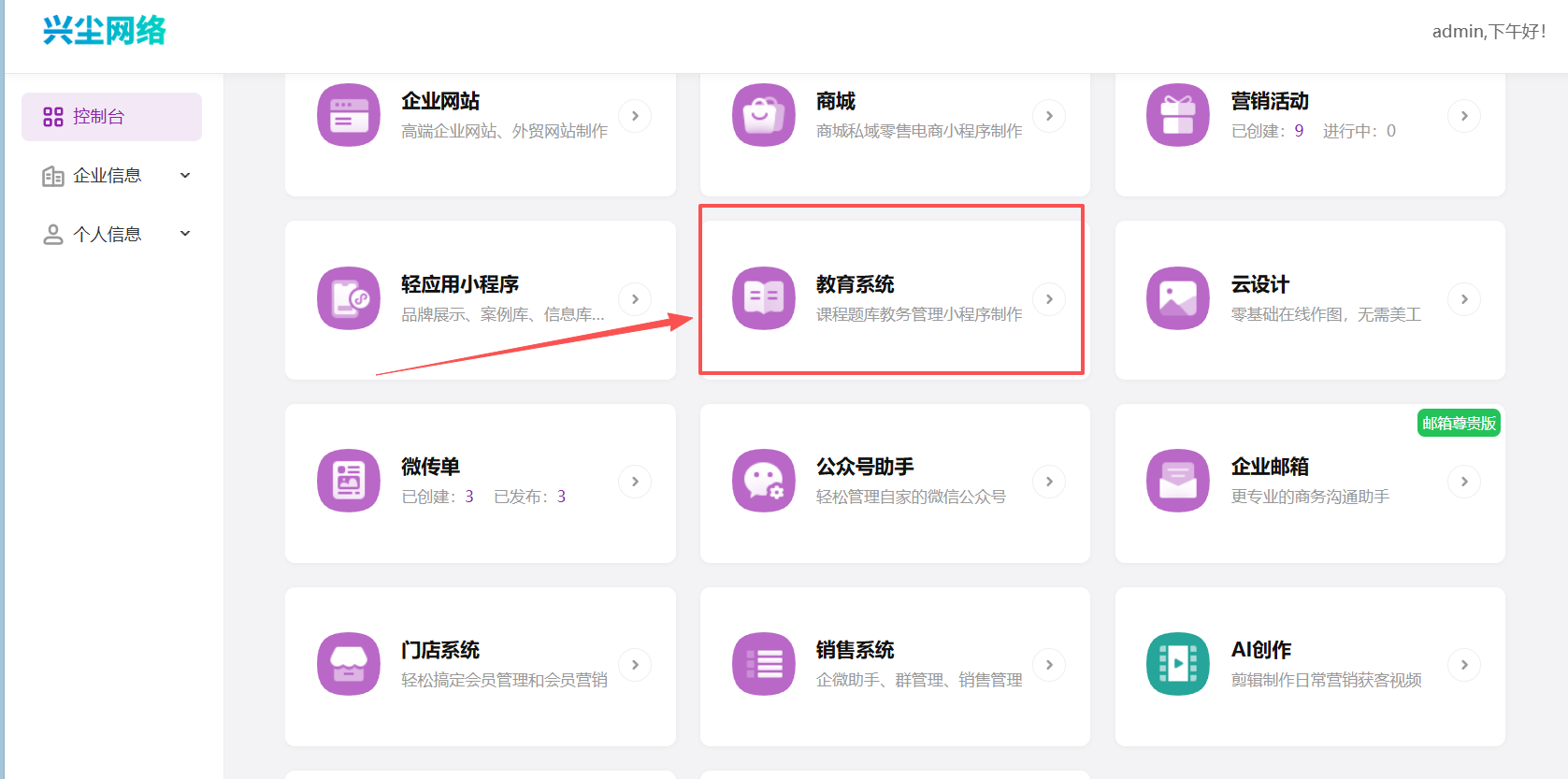1568x779 pixels.
Task: Click the arrow button on 门店系统 card
Action: click(x=635, y=665)
